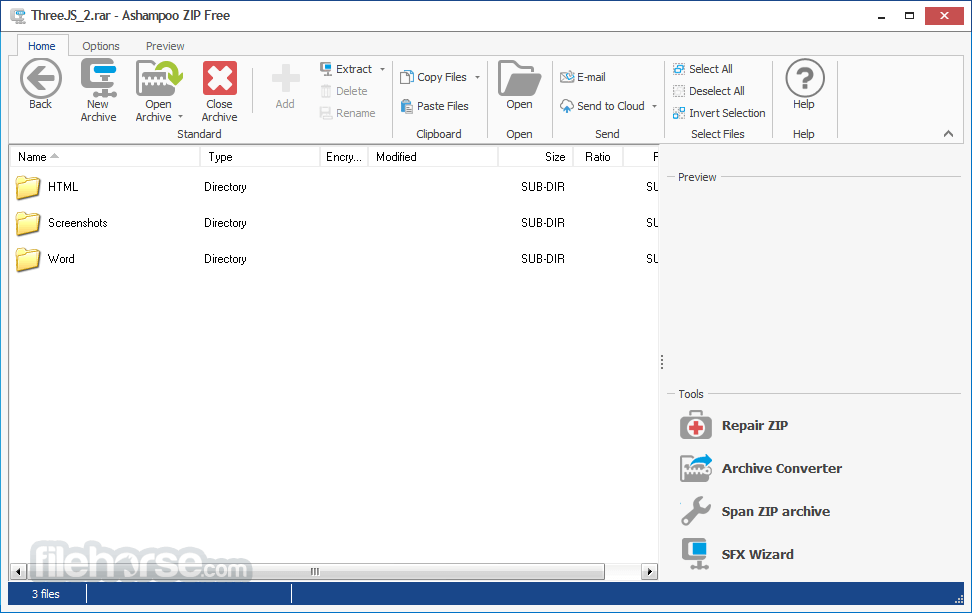Click Paste Files

point(435,106)
